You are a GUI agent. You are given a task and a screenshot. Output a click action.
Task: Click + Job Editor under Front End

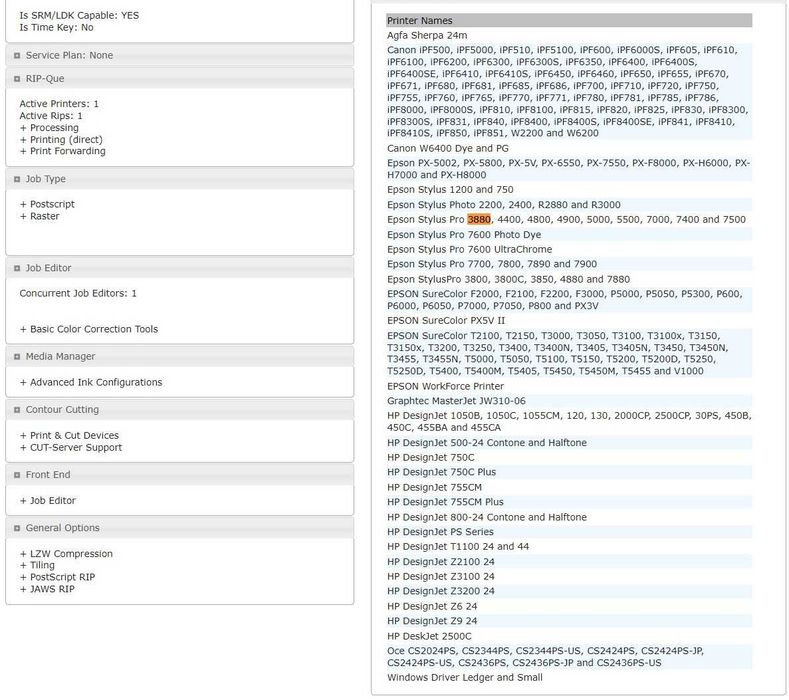click(47, 501)
